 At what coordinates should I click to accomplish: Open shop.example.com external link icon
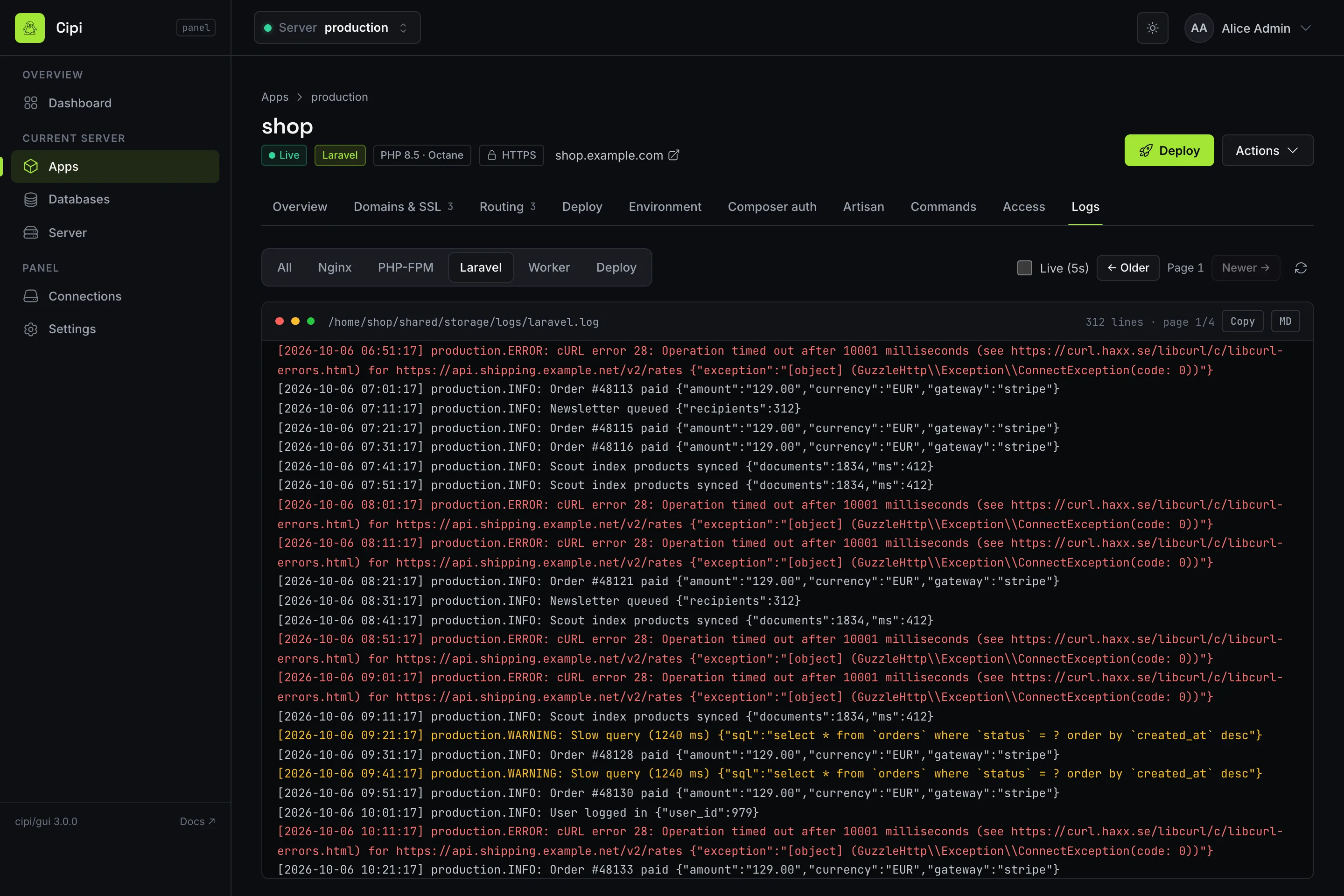[x=674, y=155]
